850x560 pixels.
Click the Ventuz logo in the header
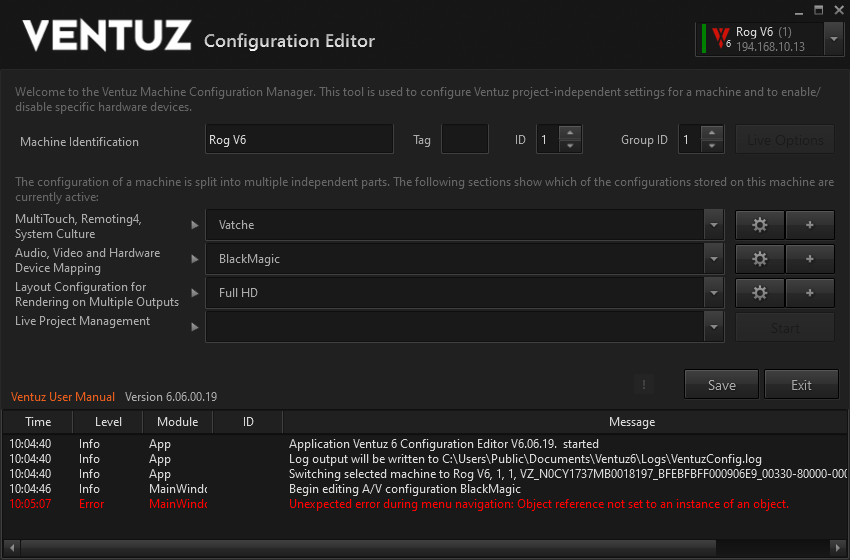[x=106, y=36]
